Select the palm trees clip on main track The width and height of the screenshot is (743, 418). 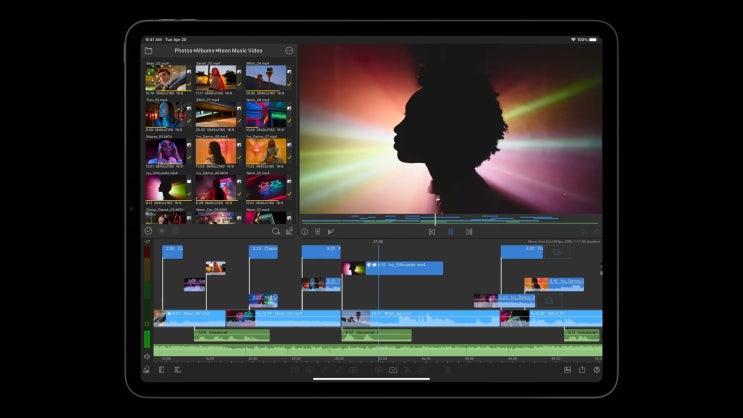tap(420, 318)
